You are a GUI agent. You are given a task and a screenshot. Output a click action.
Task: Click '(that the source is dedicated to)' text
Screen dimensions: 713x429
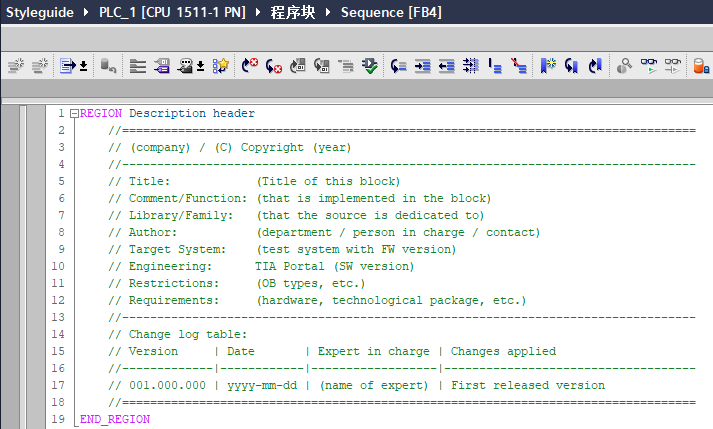(x=371, y=215)
